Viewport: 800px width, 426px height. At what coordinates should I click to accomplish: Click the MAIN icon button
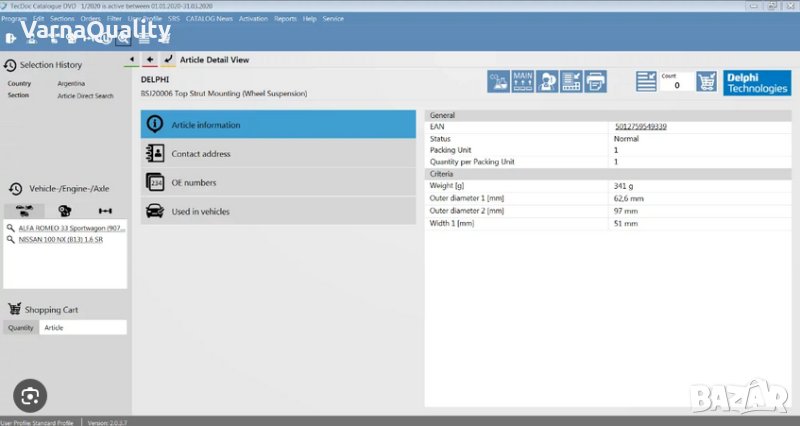[x=523, y=82]
